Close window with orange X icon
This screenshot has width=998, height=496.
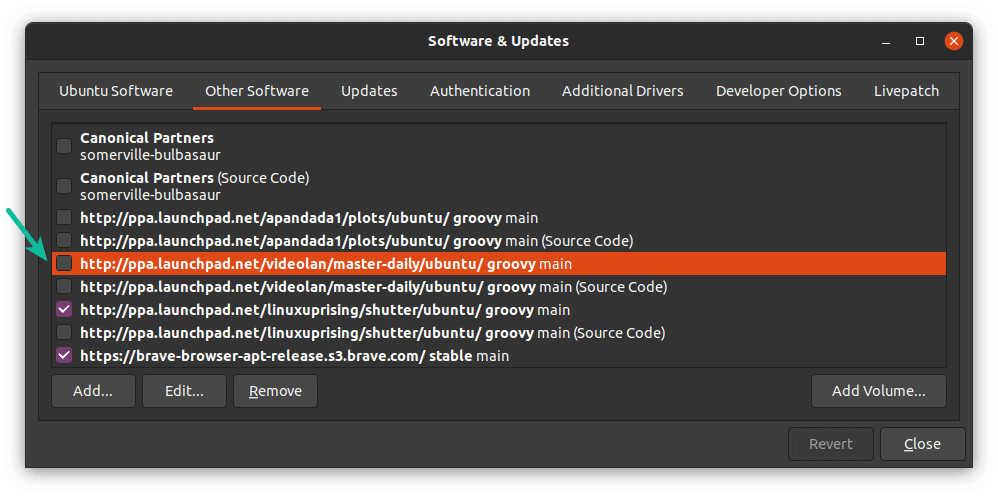click(x=953, y=41)
